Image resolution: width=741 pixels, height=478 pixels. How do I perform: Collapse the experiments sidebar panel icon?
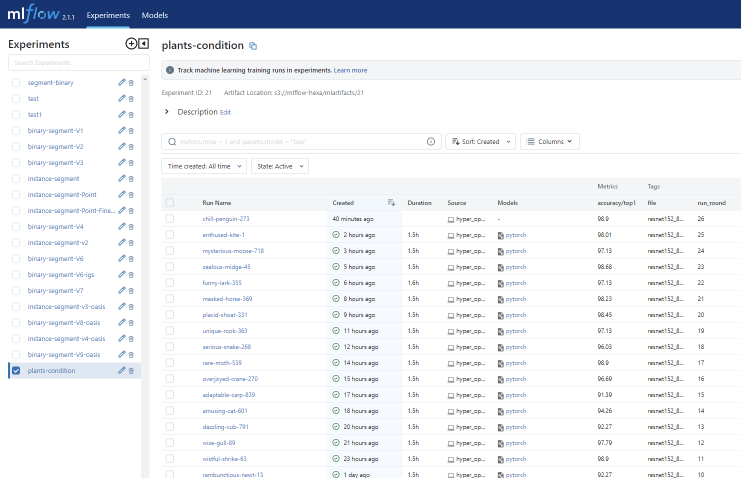[143, 44]
